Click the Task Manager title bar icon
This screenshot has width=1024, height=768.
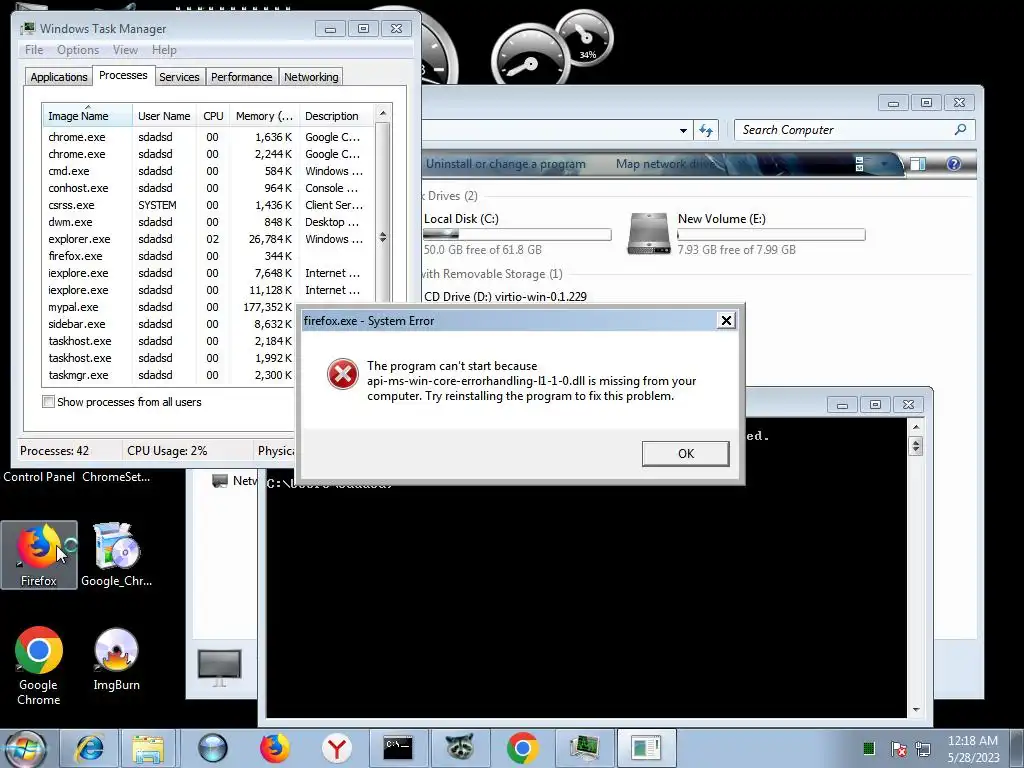(x=27, y=29)
